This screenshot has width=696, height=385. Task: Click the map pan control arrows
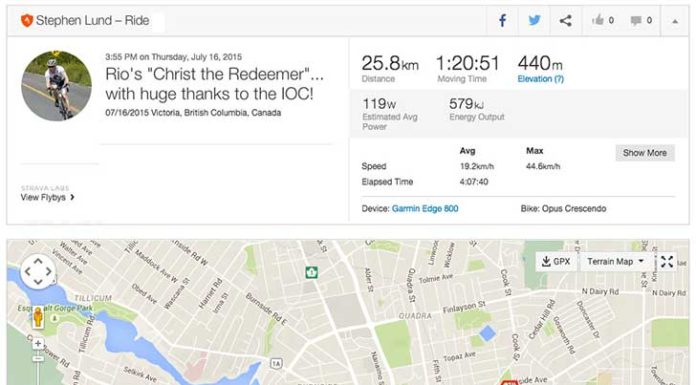click(x=38, y=271)
